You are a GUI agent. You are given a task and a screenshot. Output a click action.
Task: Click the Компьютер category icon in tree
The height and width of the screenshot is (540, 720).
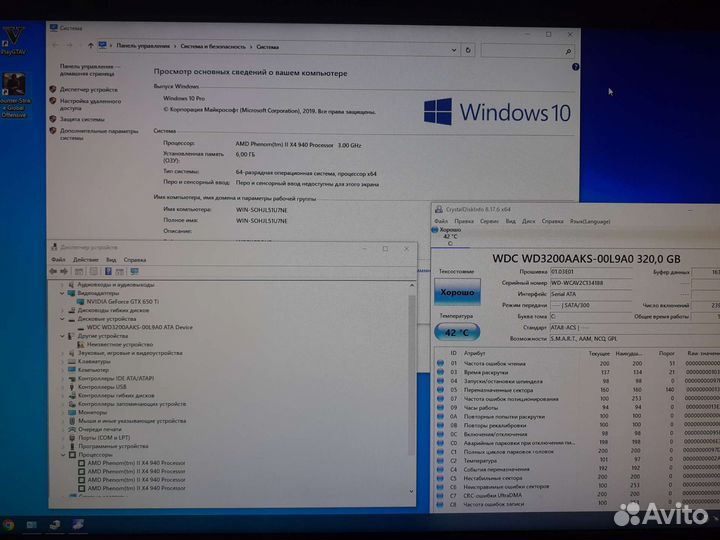point(72,370)
